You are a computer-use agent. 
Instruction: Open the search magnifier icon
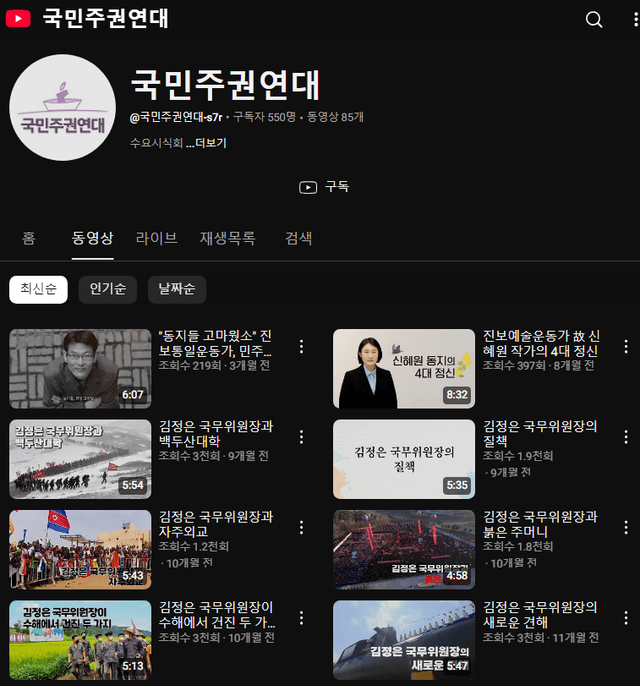(594, 19)
